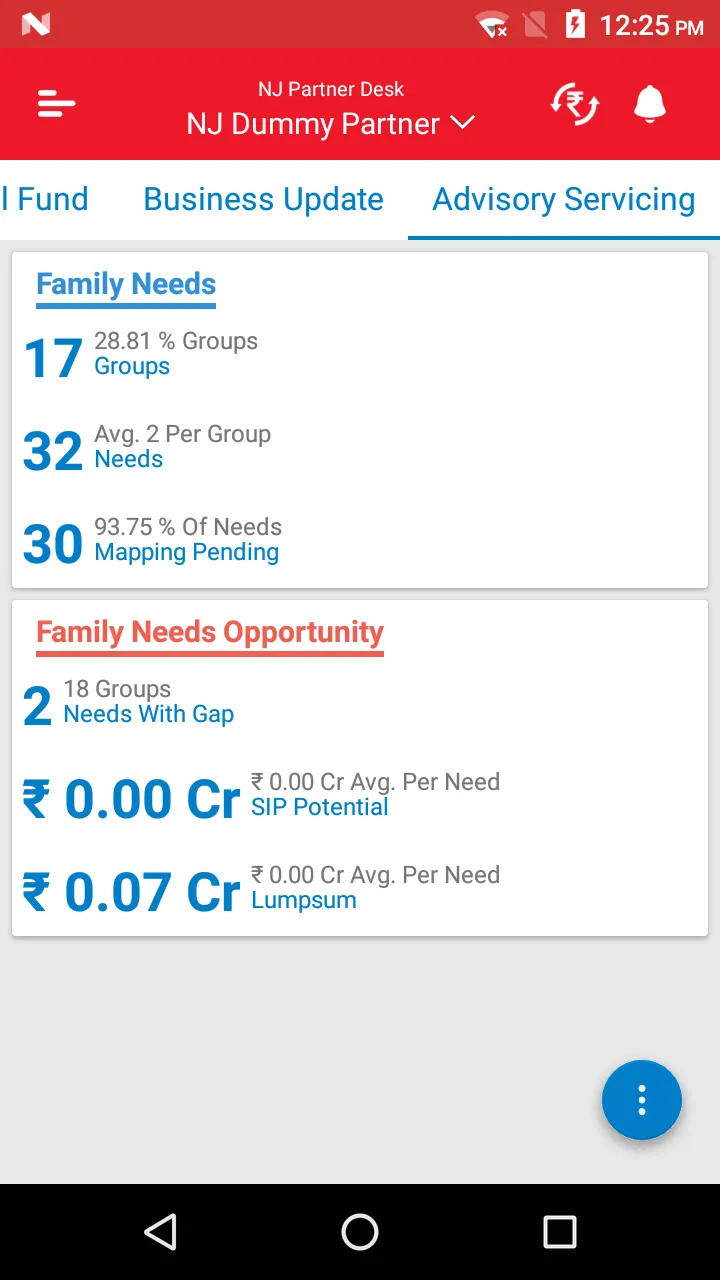Screen dimensions: 720x1280
Task: Tap the blue floating more-options button
Action: (642, 1100)
